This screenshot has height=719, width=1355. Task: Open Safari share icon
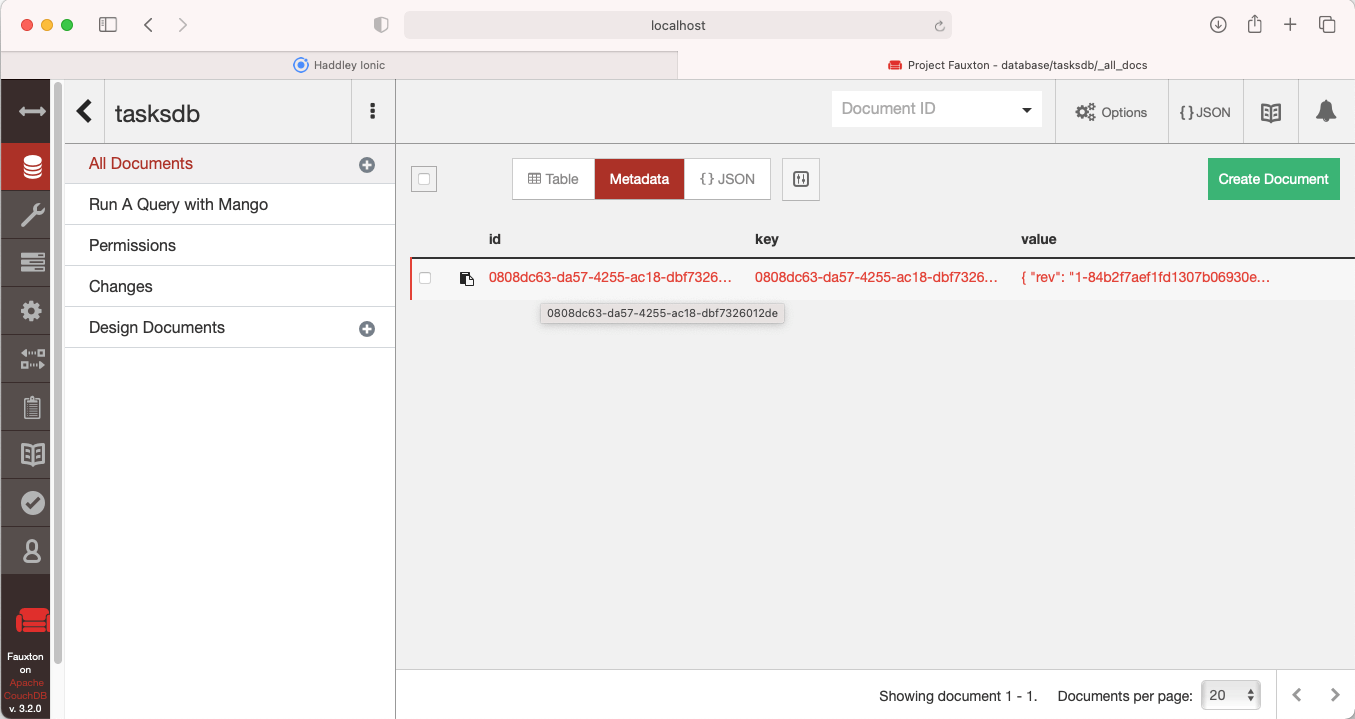point(1255,24)
